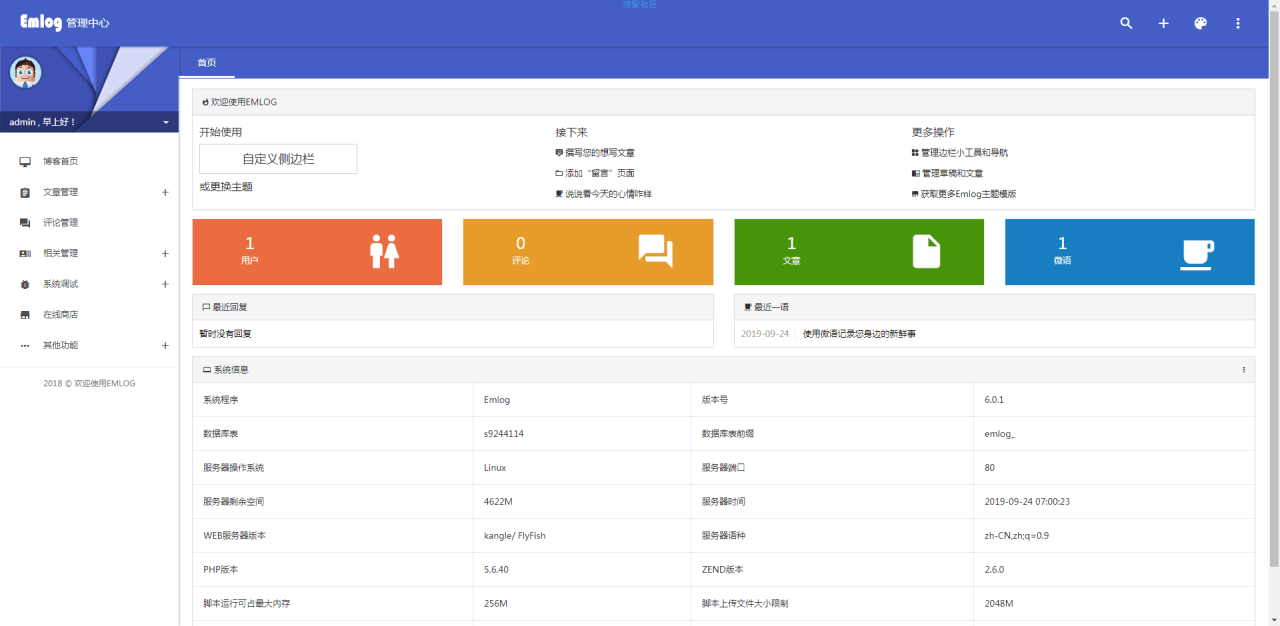
Task: Click the users count card icon
Action: (x=384, y=252)
